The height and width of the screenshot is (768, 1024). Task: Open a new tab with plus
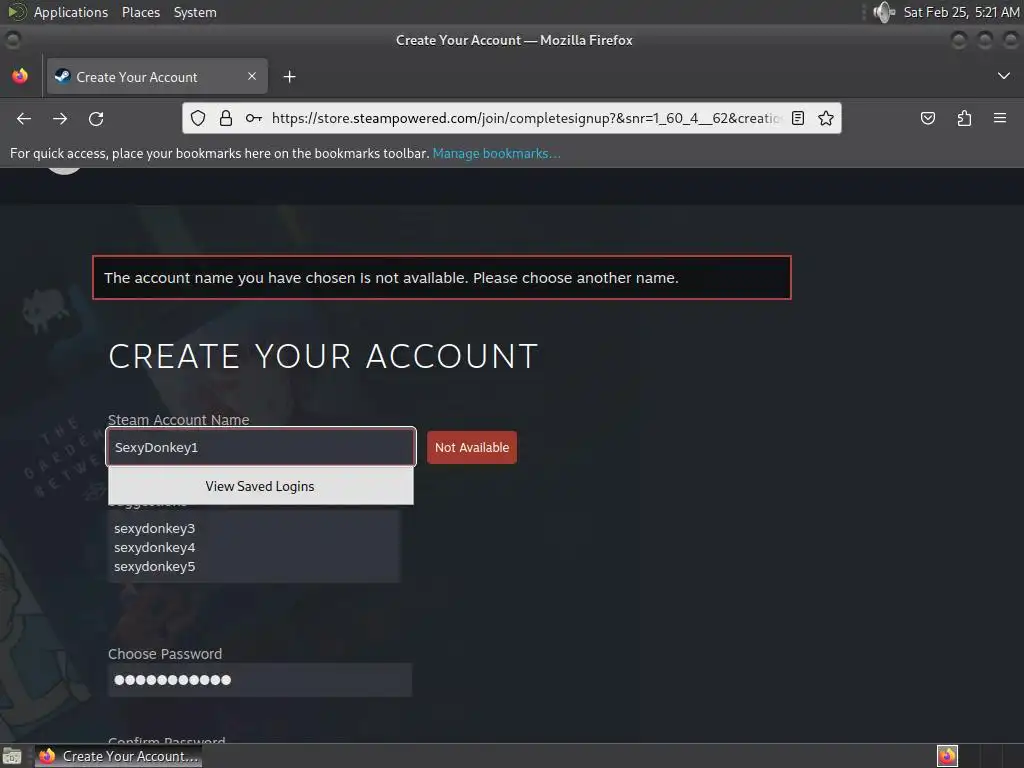(x=289, y=77)
